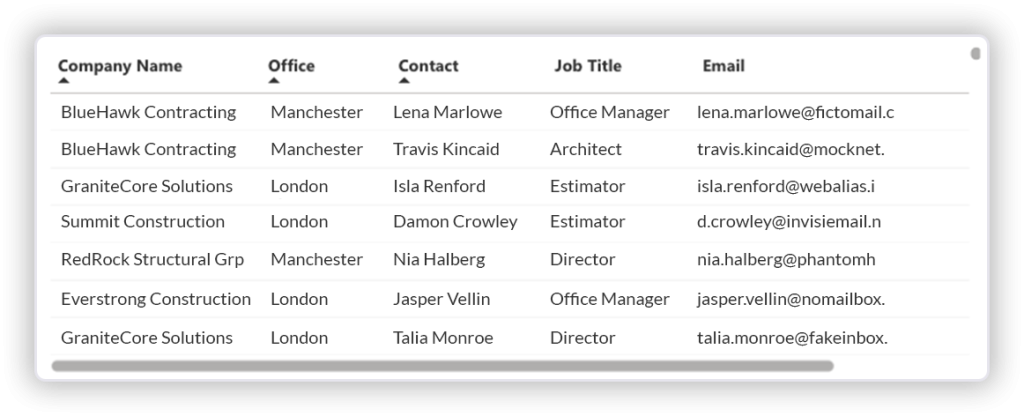1024x416 pixels.
Task: Click Damon Crowley's Estimator job title
Action: point(587,222)
